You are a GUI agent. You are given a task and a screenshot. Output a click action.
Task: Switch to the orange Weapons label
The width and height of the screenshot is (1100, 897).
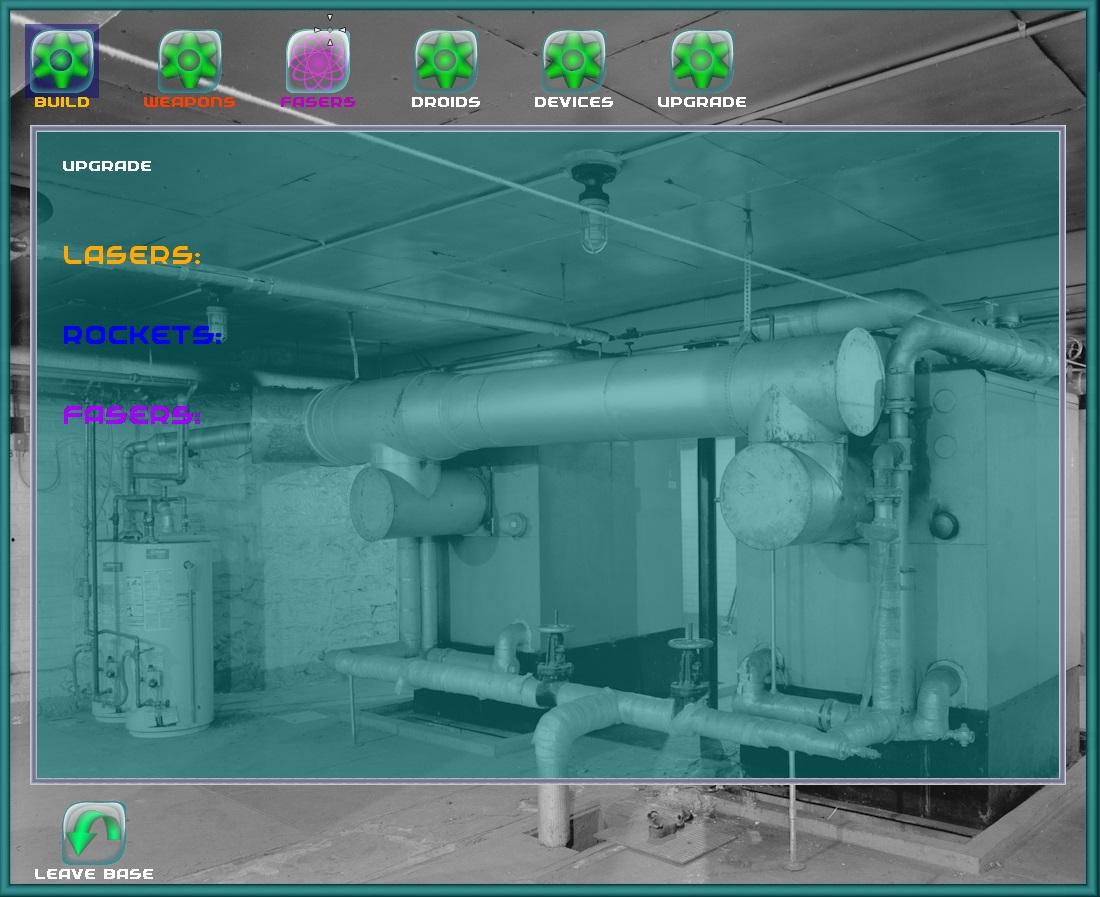pyautogui.click(x=190, y=102)
